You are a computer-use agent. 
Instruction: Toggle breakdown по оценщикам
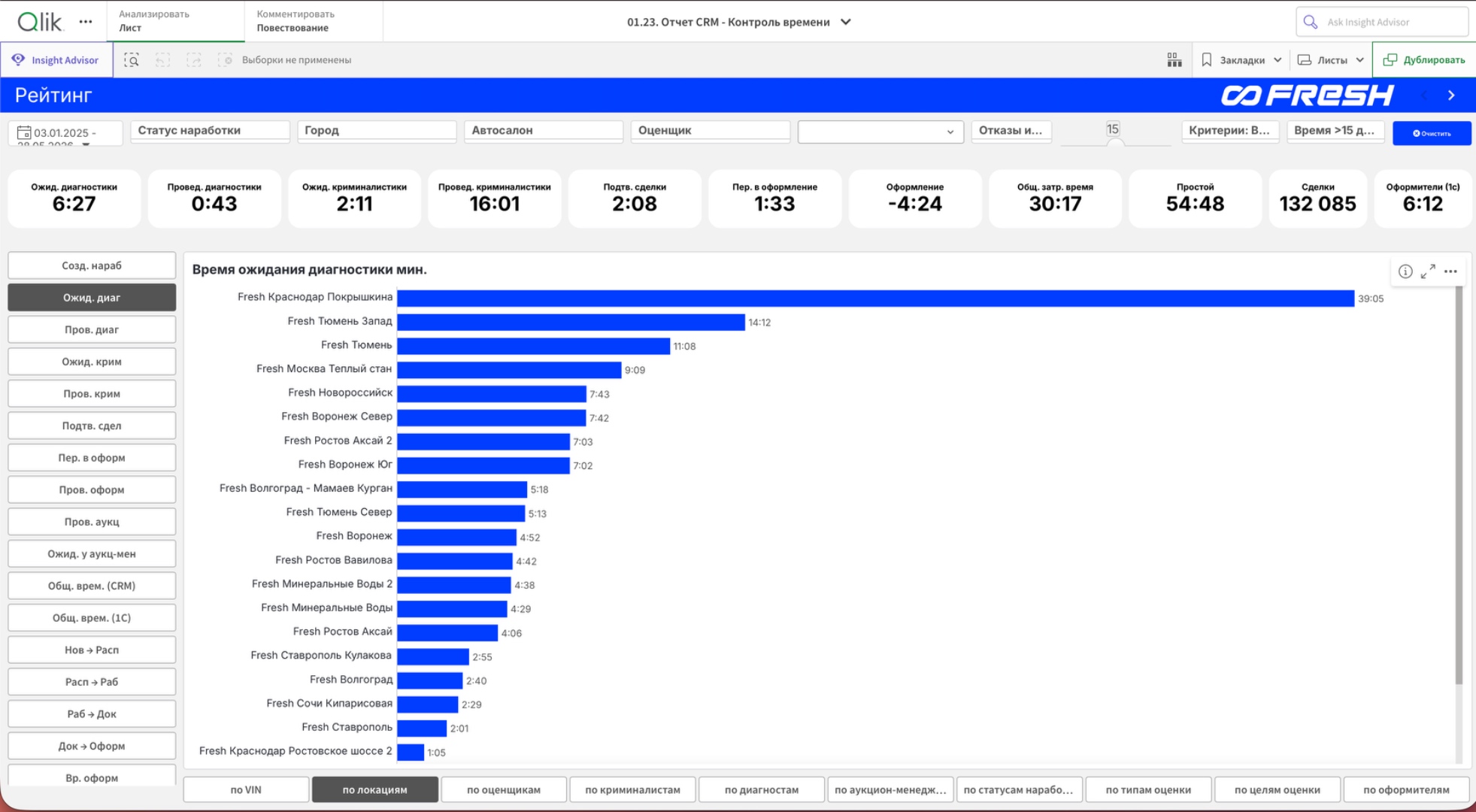[503, 789]
